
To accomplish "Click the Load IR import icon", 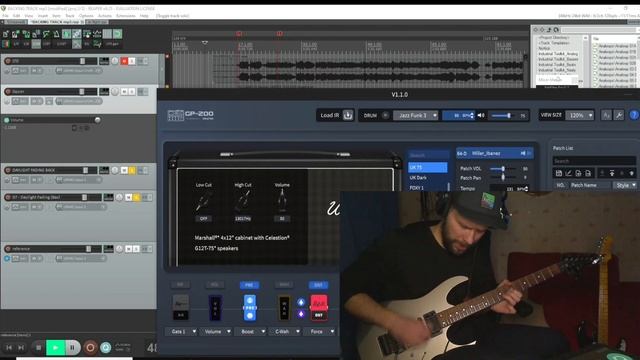I will click(x=348, y=115).
